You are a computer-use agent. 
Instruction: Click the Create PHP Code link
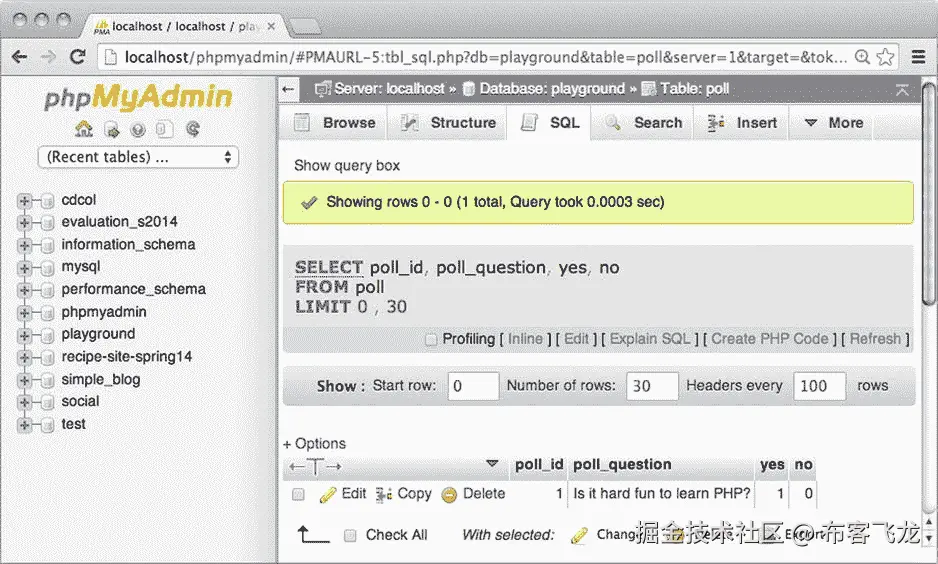(x=770, y=339)
